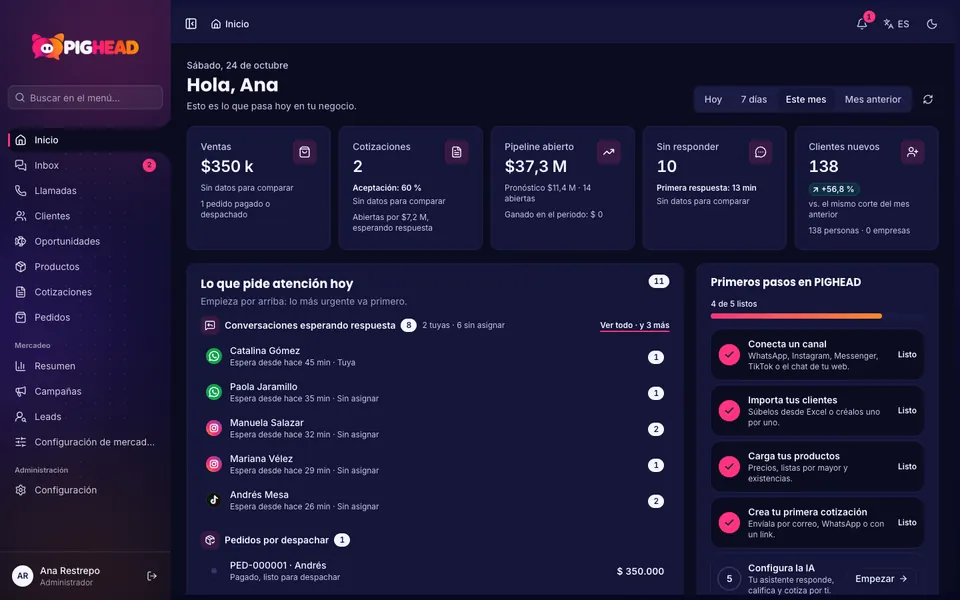Toggle the Conecta un canal checkmark
This screenshot has height=600, width=960.
[x=729, y=354]
